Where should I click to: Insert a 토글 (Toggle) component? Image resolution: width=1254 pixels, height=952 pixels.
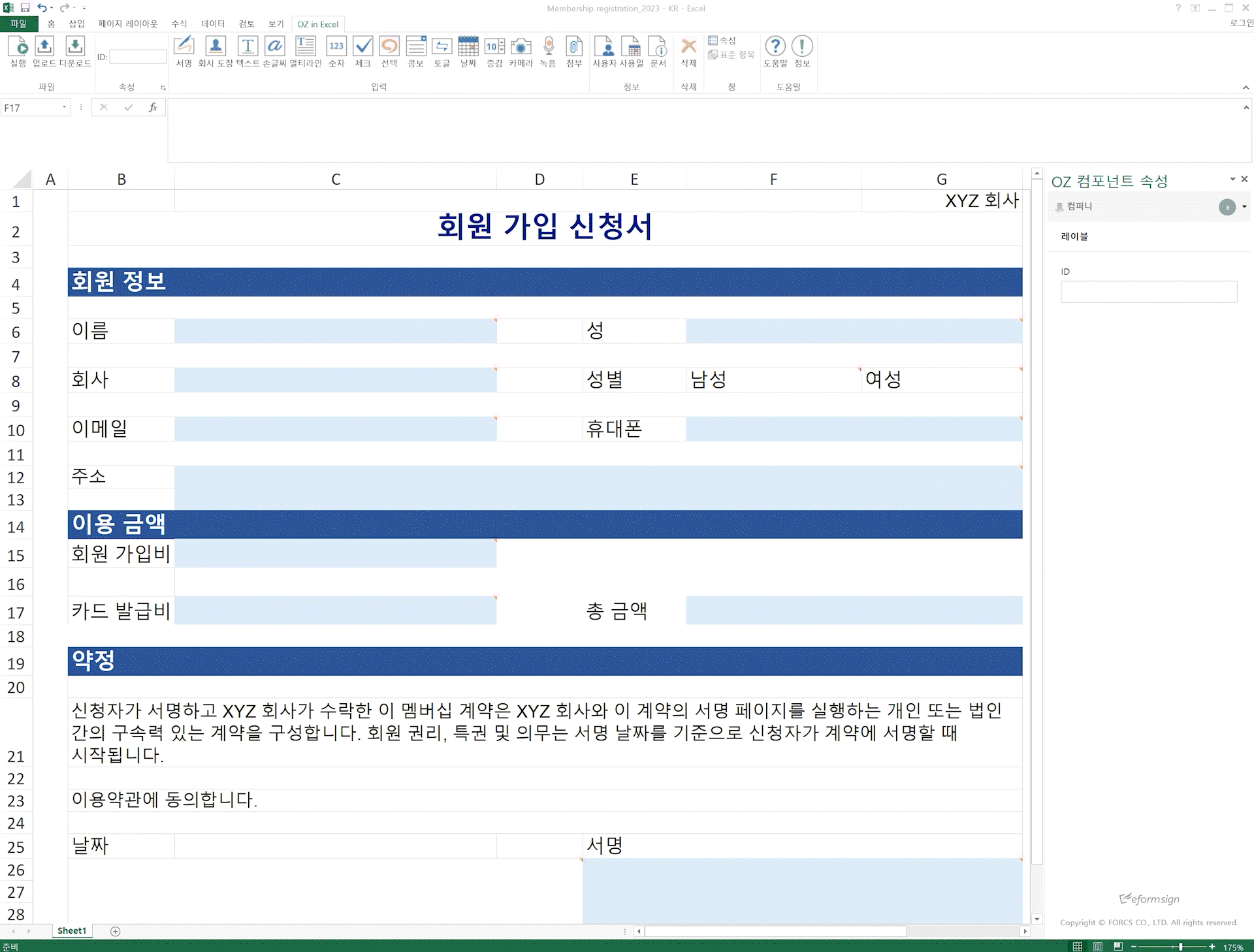point(442,52)
